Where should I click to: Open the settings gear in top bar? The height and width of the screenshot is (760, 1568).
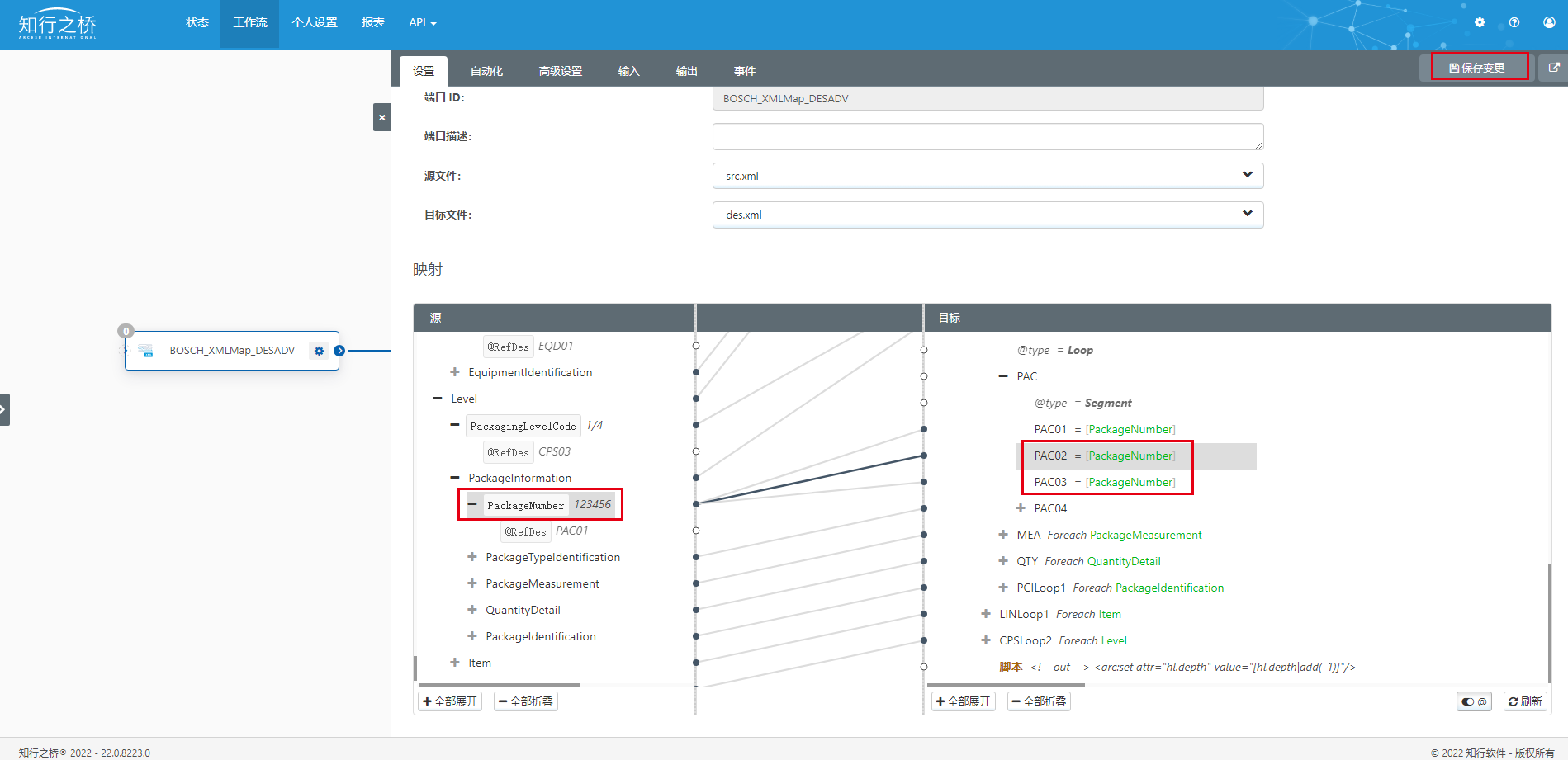[x=1480, y=22]
